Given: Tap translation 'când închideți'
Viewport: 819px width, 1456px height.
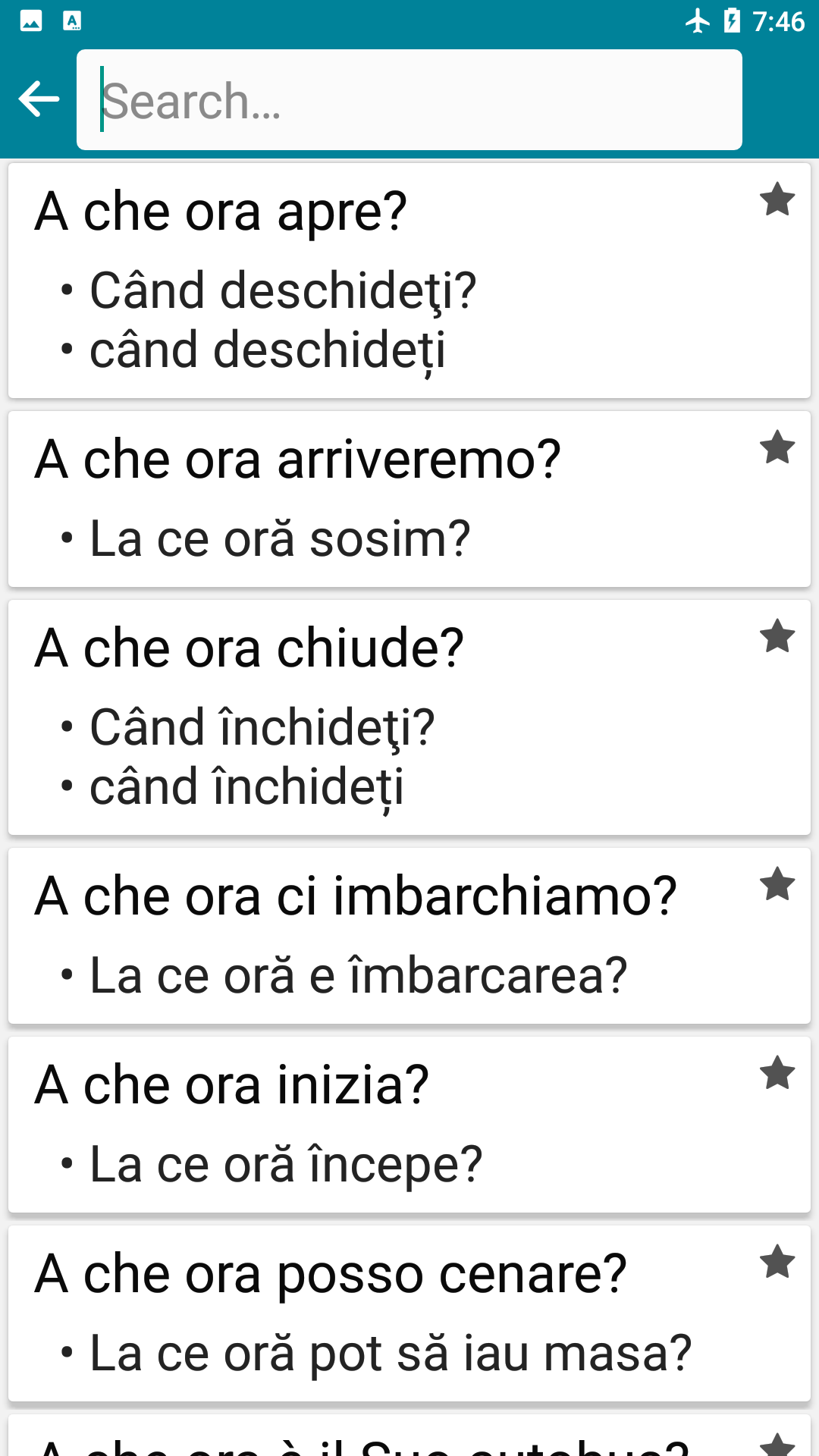Looking at the screenshot, I should click(x=246, y=787).
